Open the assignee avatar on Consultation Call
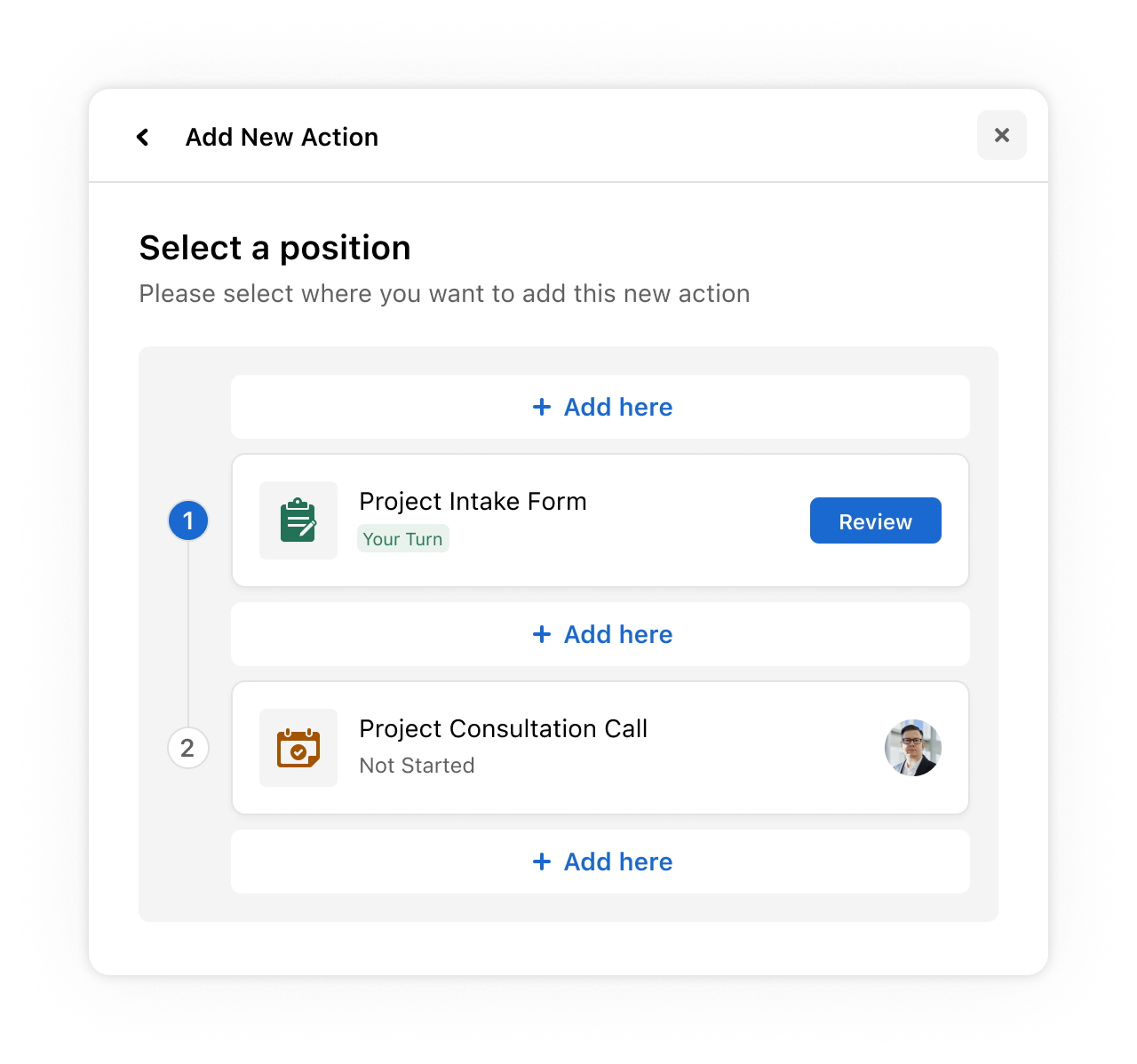Image resolution: width=1137 pixels, height=1064 pixels. [x=913, y=748]
